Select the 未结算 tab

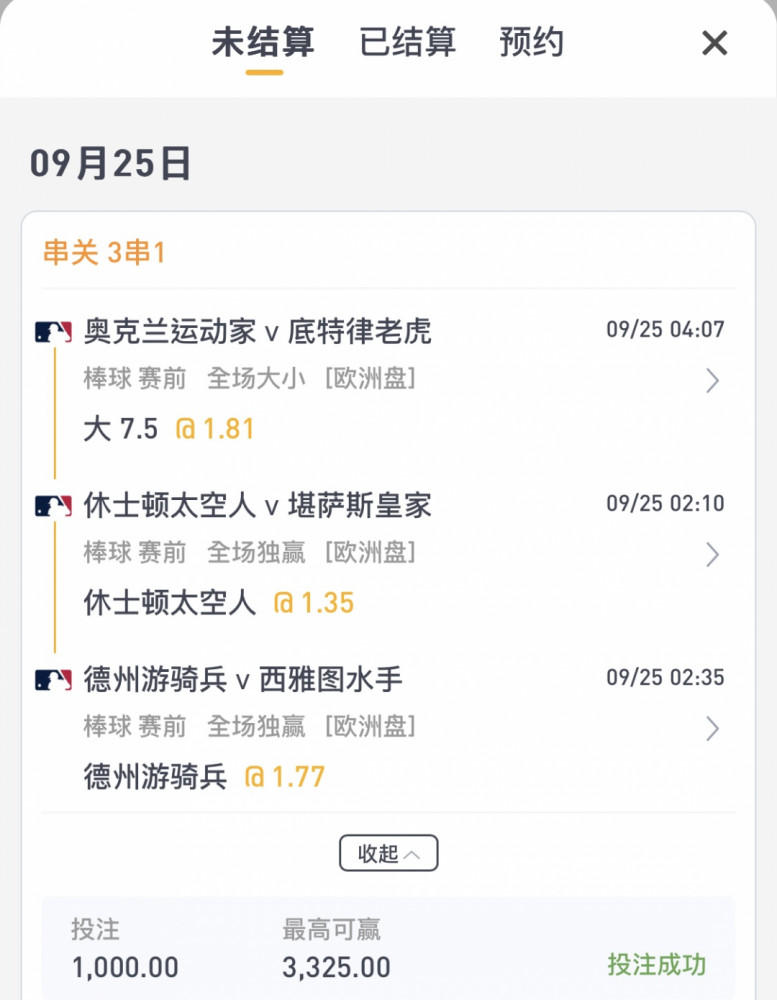point(263,43)
